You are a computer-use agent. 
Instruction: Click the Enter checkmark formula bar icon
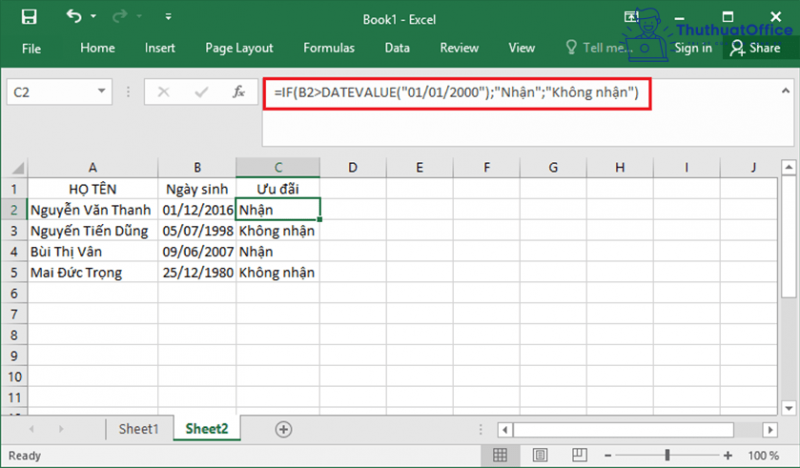point(201,92)
